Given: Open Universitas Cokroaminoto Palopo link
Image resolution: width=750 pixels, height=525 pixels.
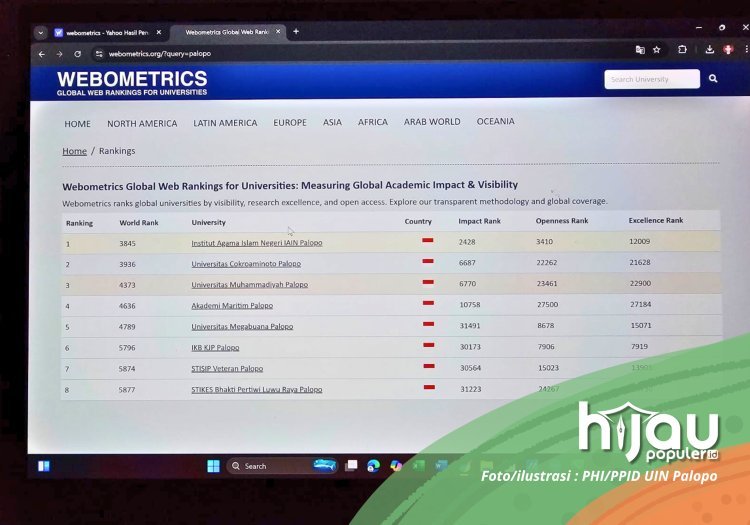Looking at the screenshot, I should [246, 264].
